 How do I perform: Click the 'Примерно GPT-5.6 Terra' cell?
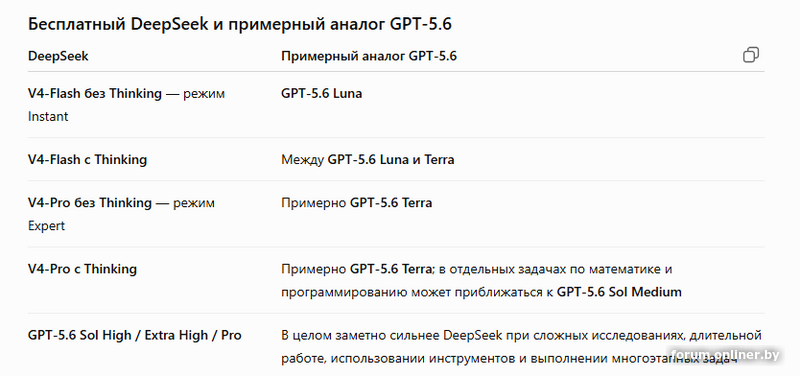tap(357, 203)
